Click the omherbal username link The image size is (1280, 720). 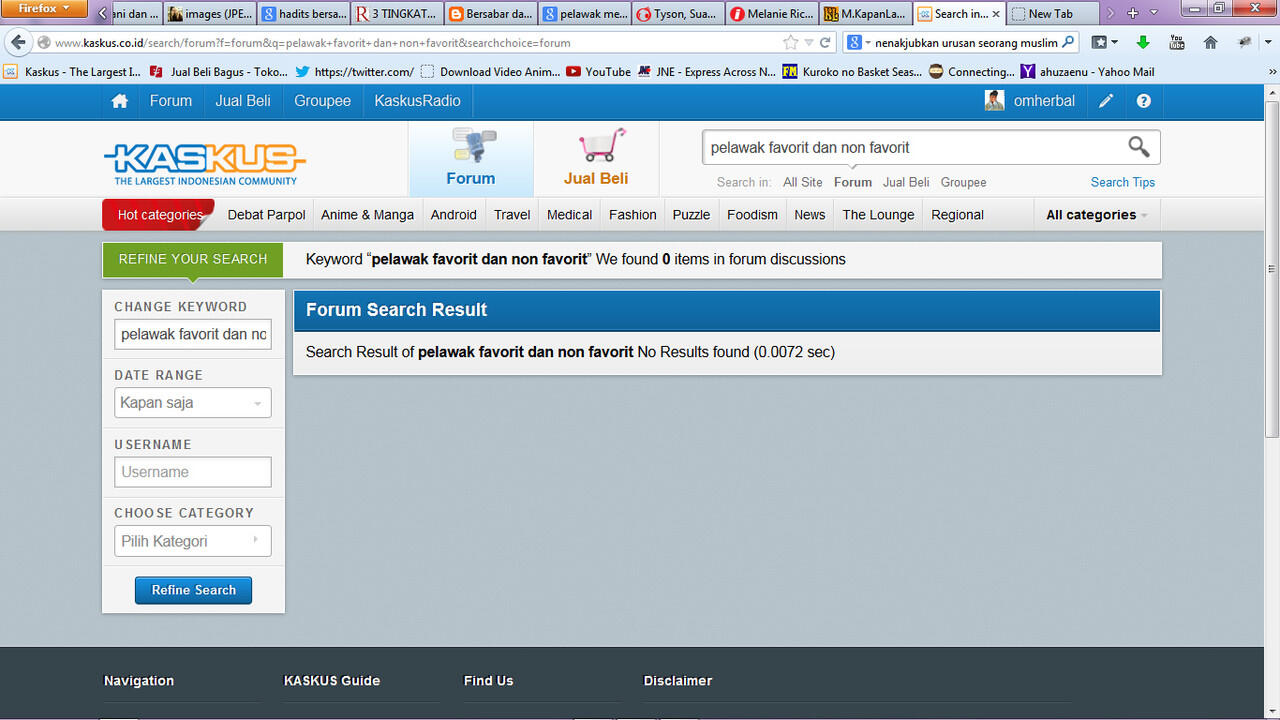1044,101
